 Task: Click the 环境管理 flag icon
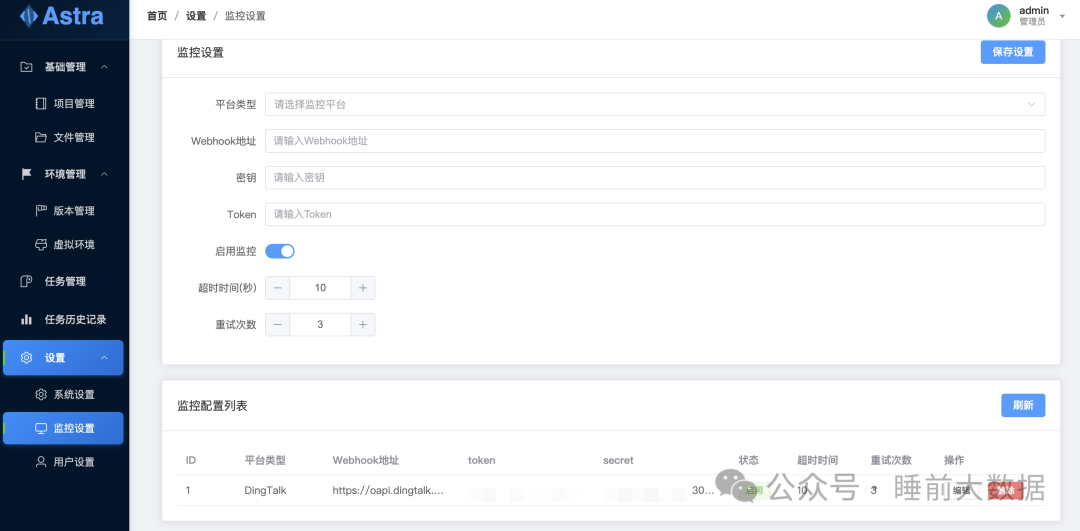point(26,174)
